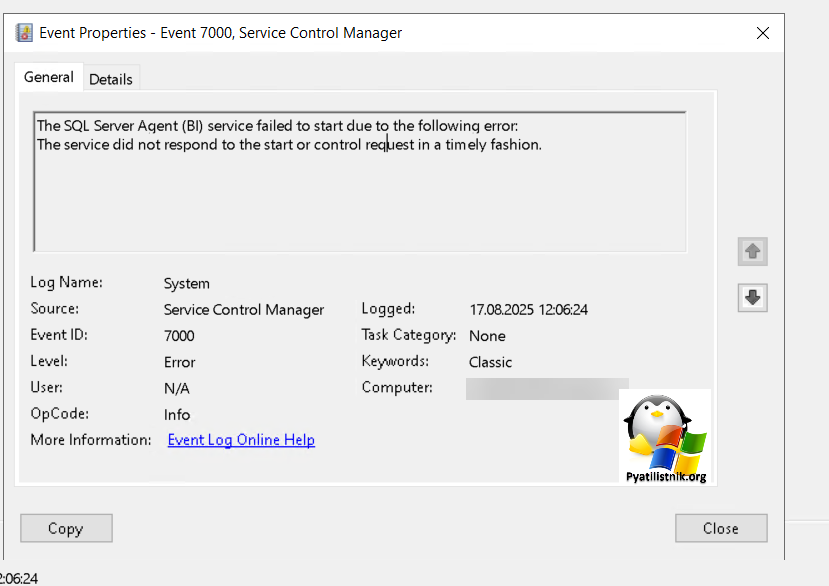
Task: Select the Log Name value System
Action: (187, 283)
